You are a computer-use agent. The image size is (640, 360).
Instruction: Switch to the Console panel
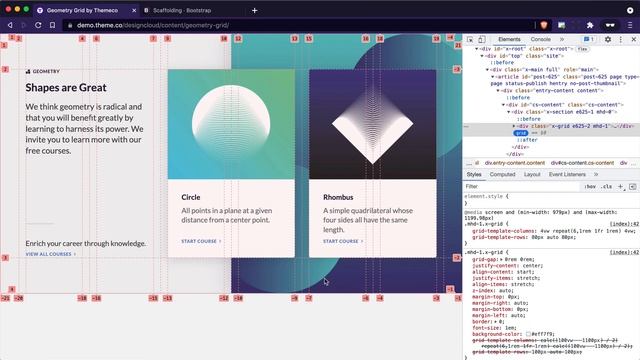[x=540, y=39]
